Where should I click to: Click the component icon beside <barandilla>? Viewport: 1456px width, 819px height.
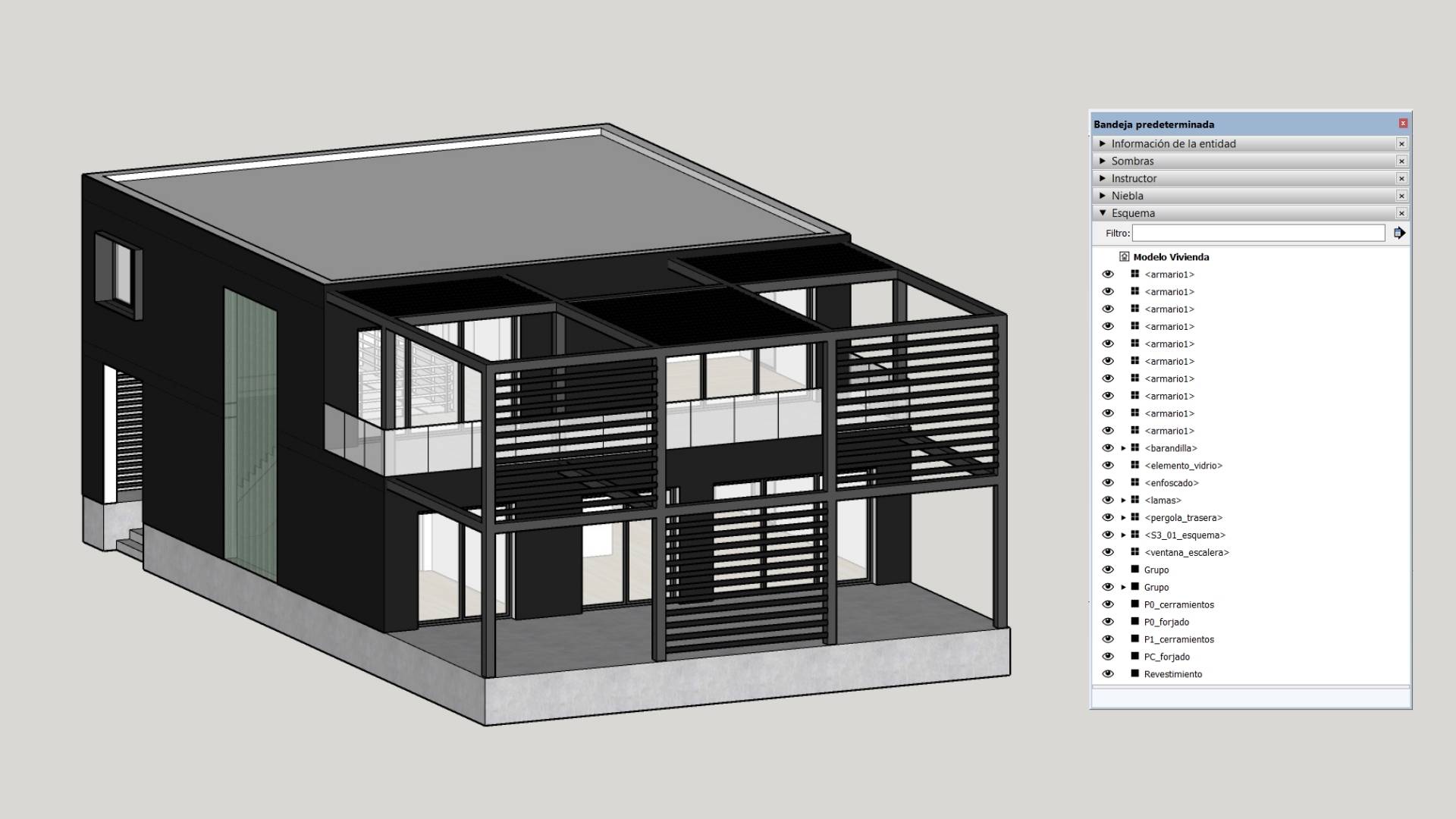[1135, 448]
